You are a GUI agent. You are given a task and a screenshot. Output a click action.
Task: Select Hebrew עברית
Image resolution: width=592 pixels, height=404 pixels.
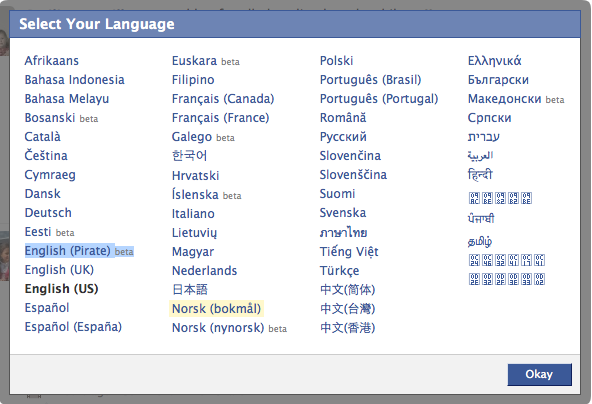tap(484, 137)
